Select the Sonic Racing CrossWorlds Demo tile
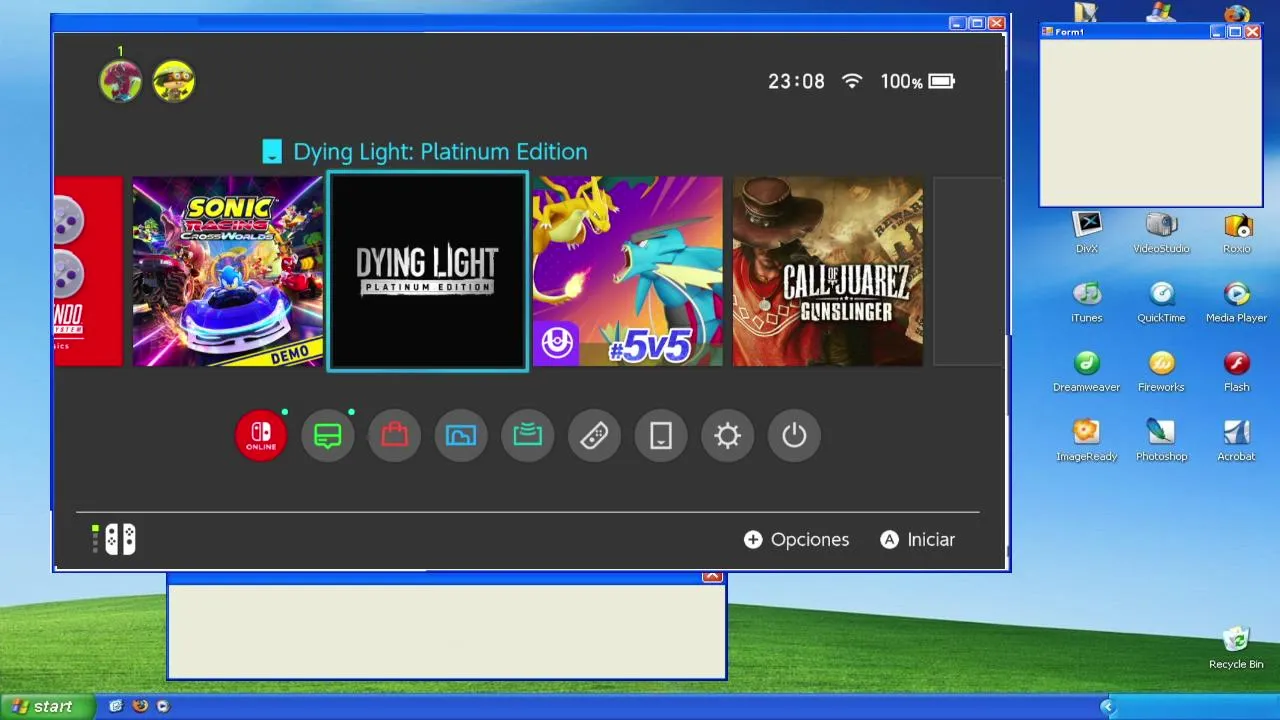The height and width of the screenshot is (720, 1280). point(228,272)
